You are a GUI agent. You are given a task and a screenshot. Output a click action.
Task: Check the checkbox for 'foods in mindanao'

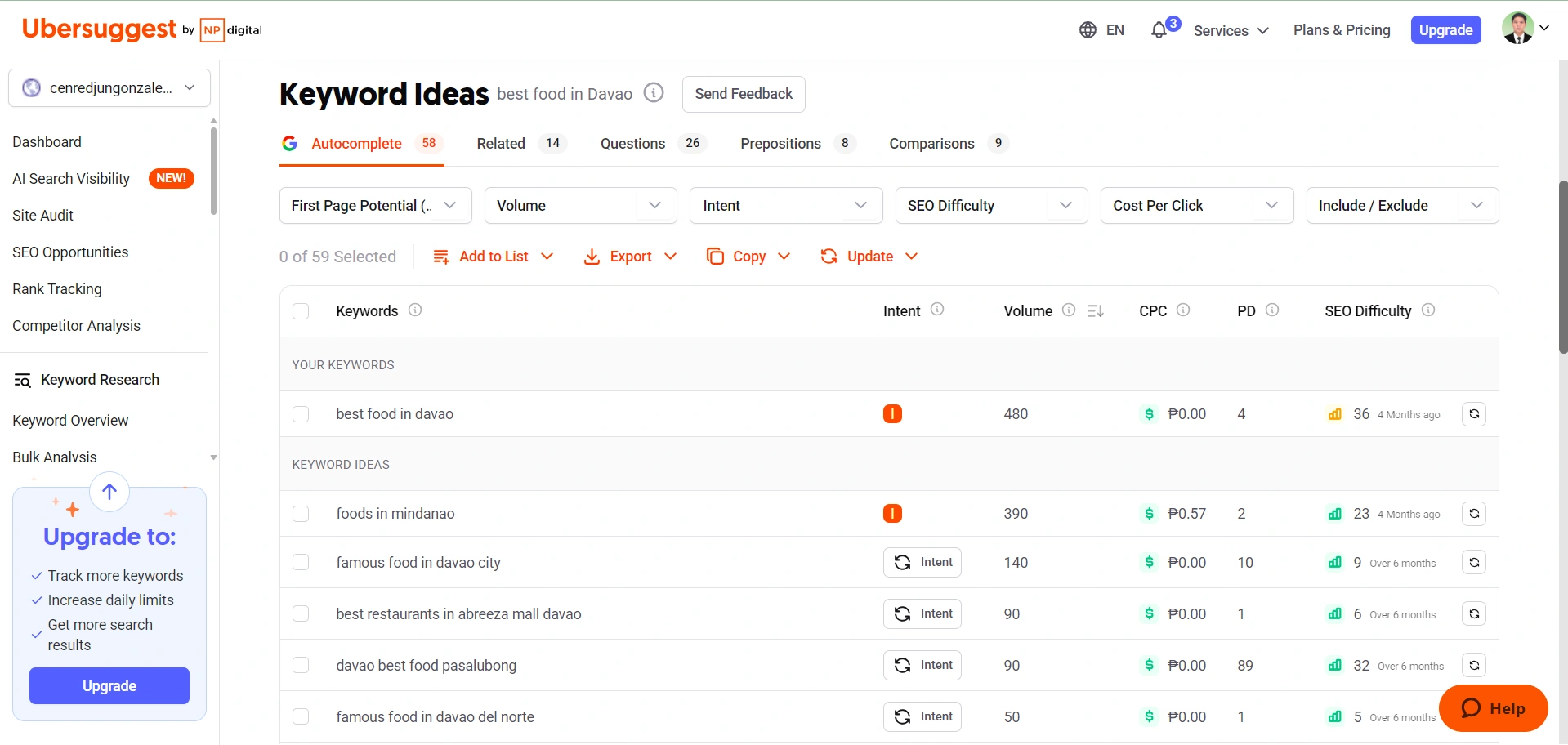tap(301, 514)
